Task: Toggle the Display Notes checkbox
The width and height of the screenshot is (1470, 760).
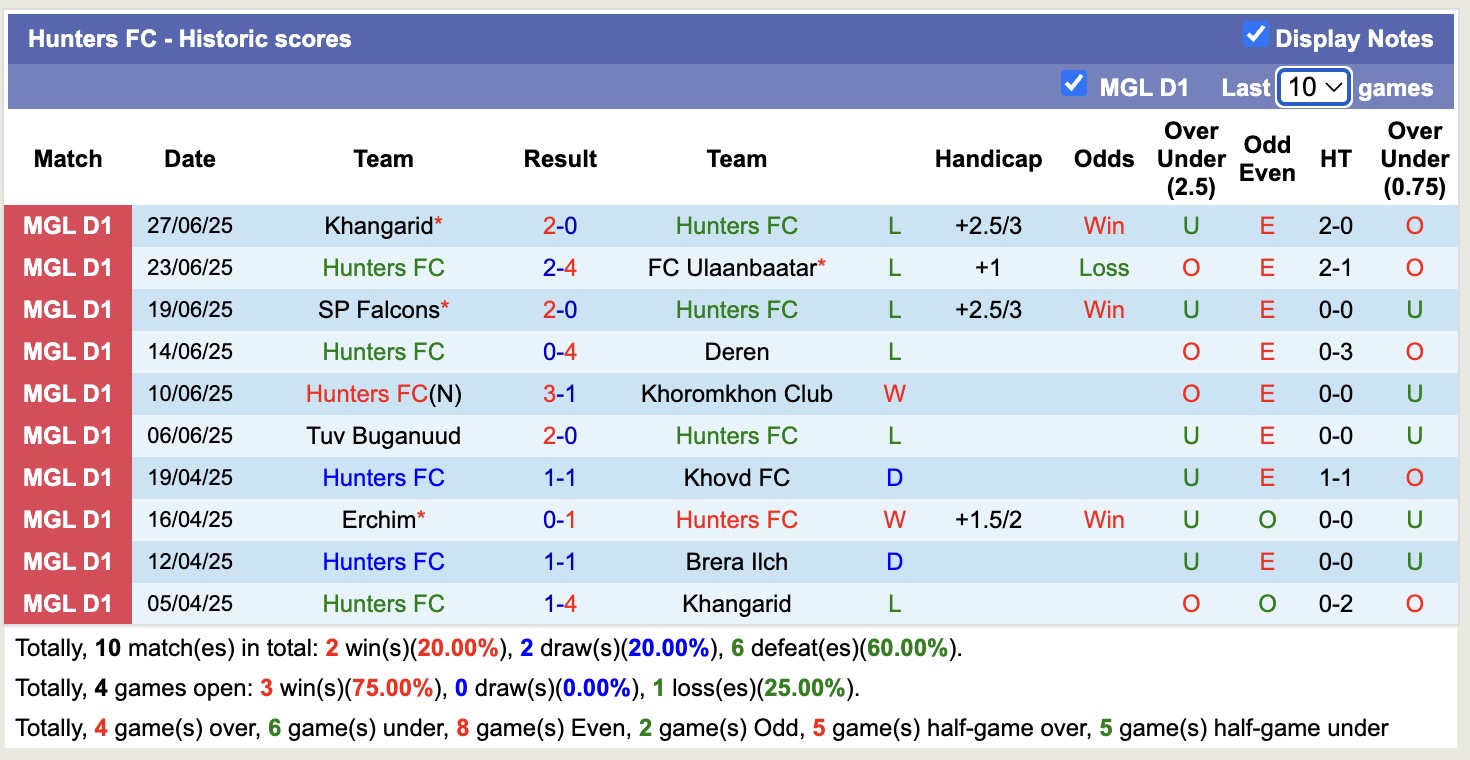Action: pos(1255,36)
